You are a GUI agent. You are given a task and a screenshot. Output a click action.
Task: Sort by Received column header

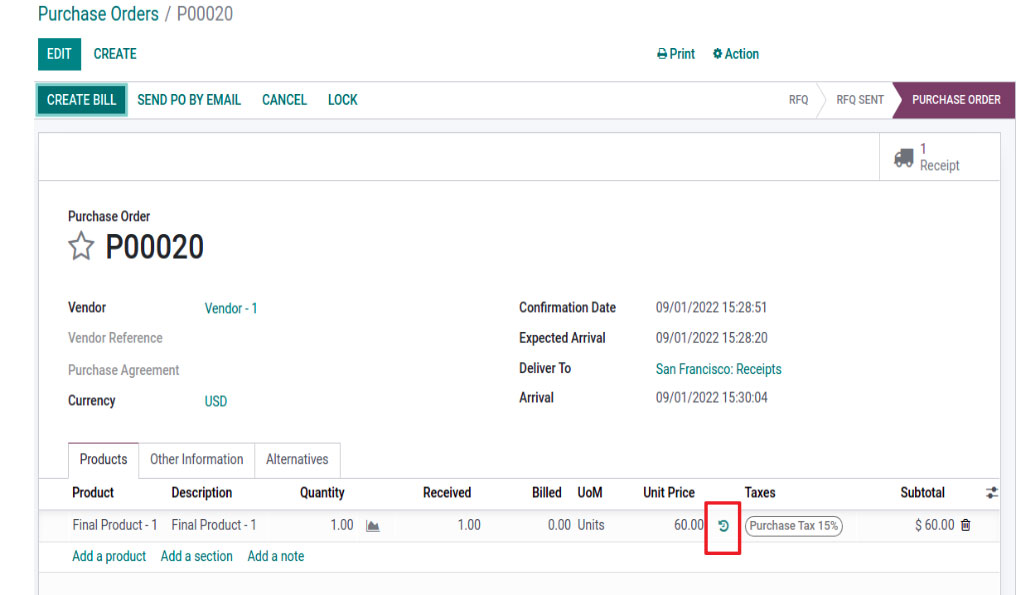[x=447, y=493]
